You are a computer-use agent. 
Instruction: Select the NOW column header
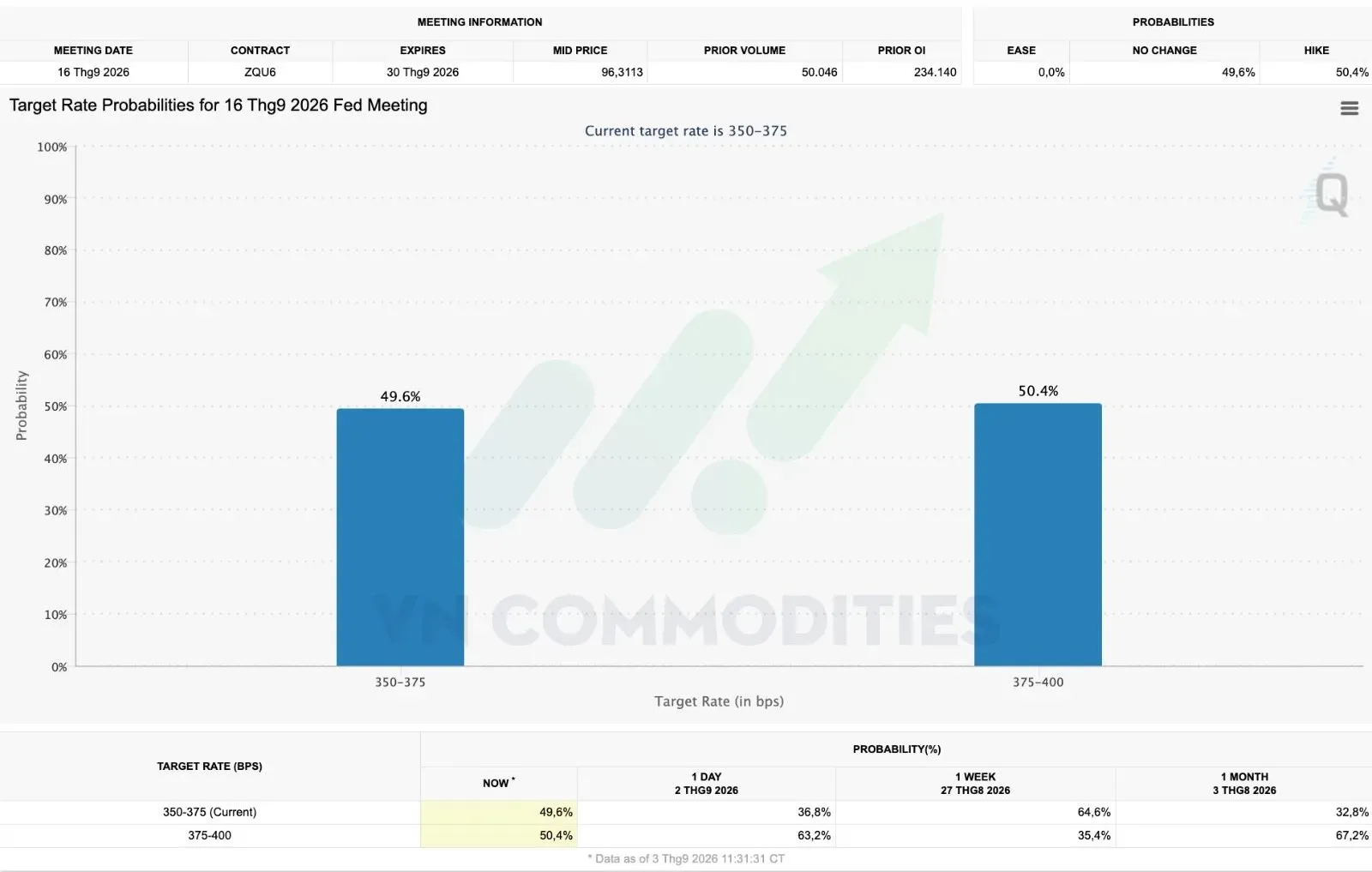(x=499, y=783)
